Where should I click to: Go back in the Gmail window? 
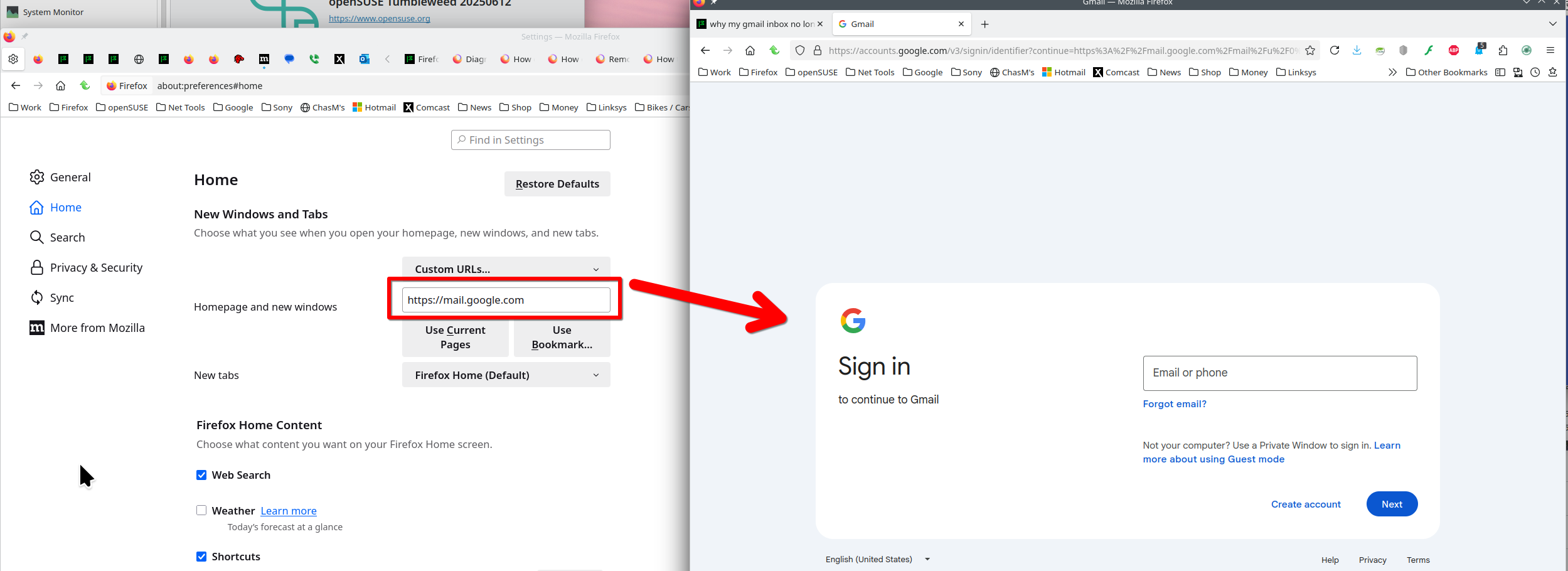tap(705, 50)
